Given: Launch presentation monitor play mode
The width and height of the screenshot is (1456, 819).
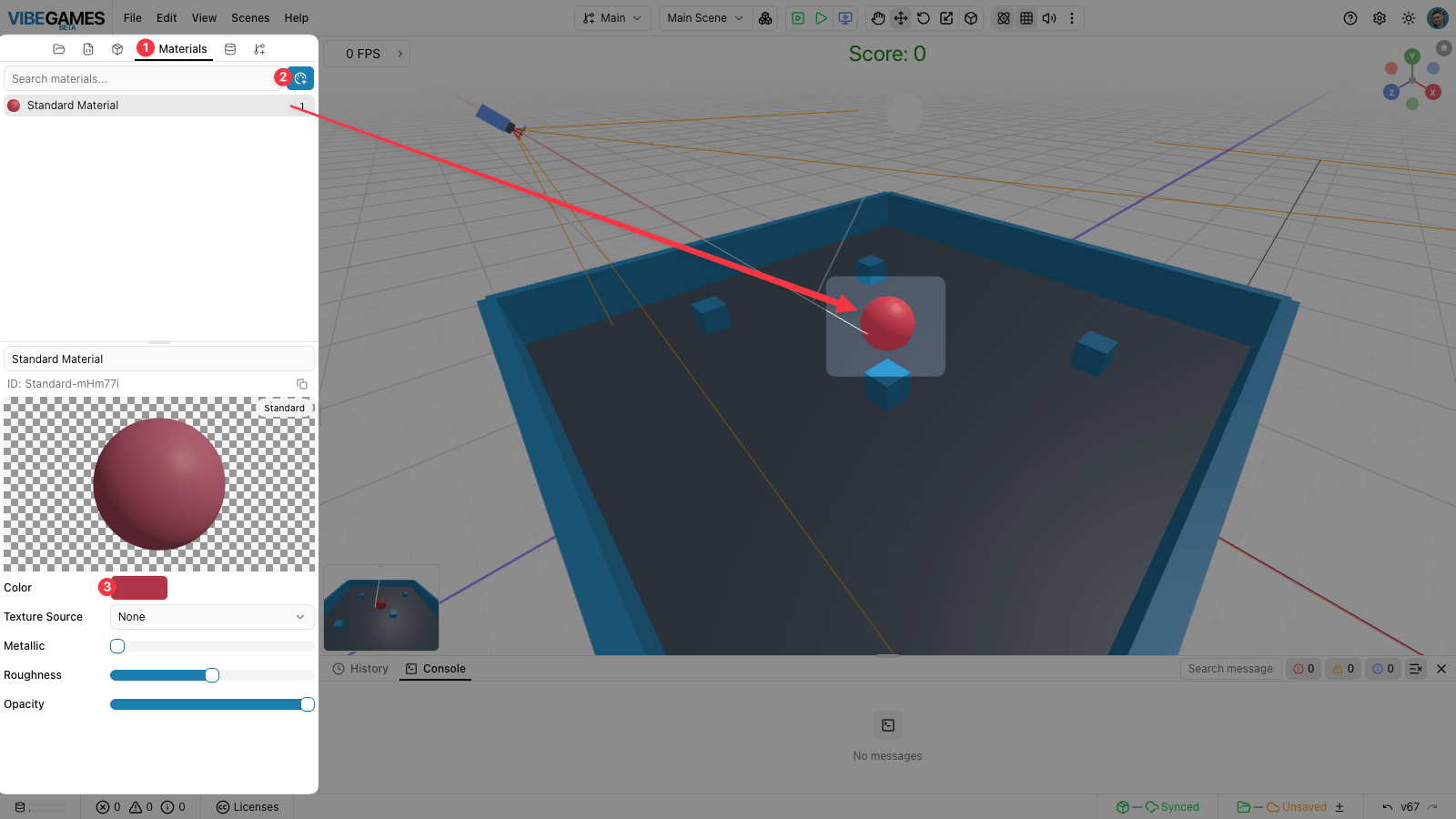Looking at the screenshot, I should click(x=845, y=18).
